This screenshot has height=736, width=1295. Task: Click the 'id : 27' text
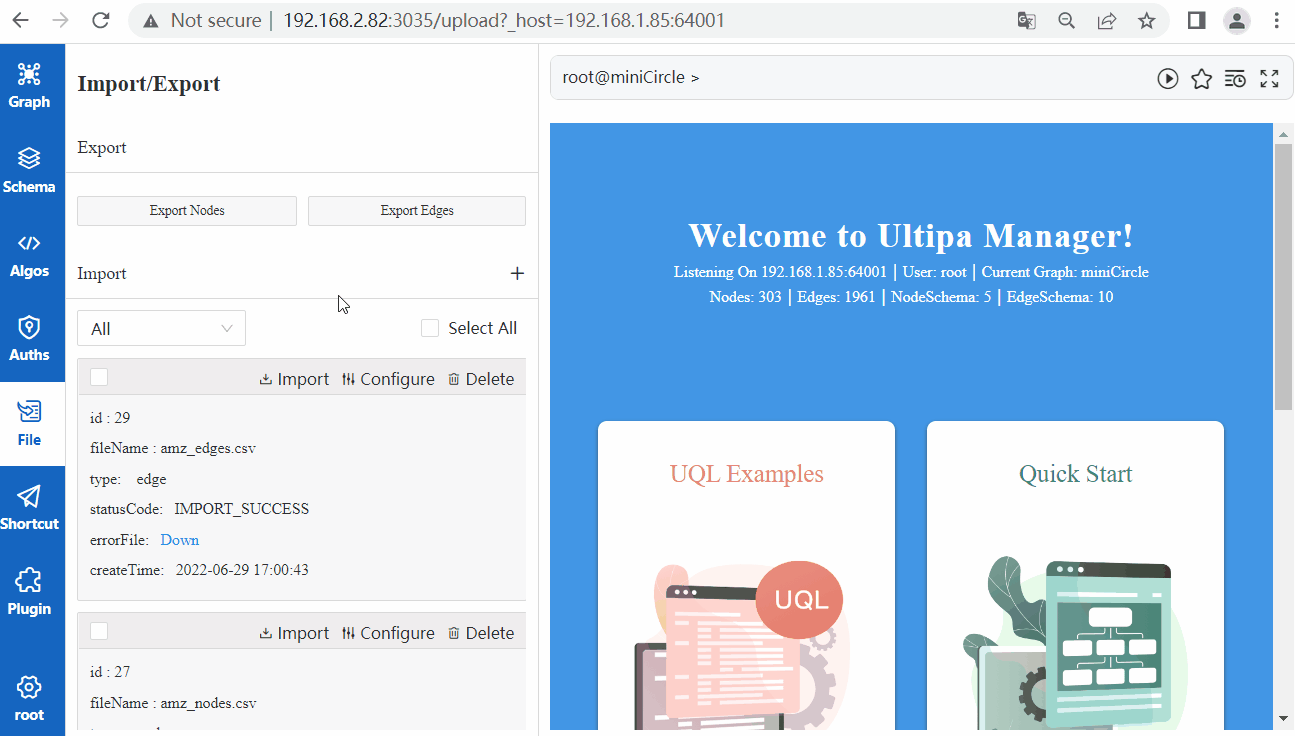(110, 672)
